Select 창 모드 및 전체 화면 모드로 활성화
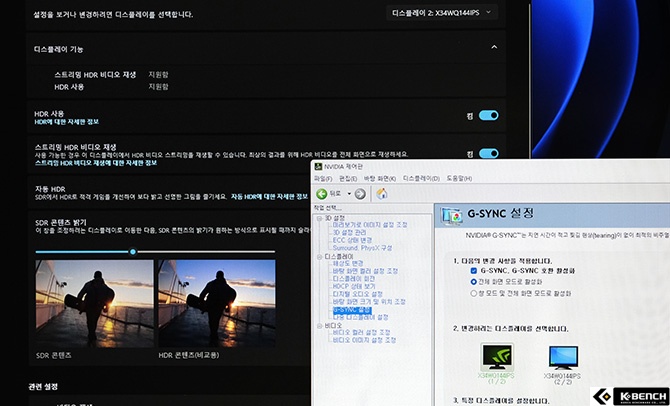This screenshot has height=406, width=670. click(473, 294)
